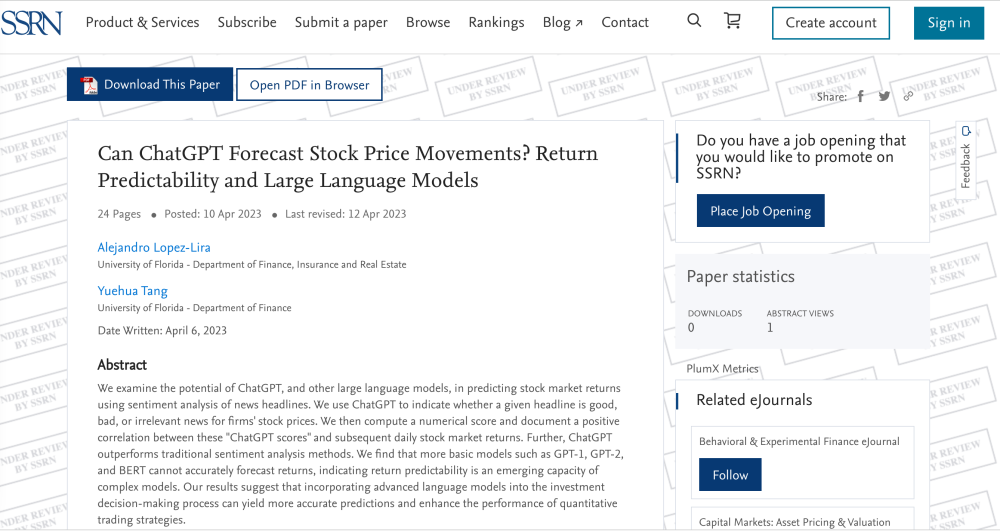Click the paper title heading
Image resolution: width=1000 pixels, height=531 pixels.
(x=348, y=166)
